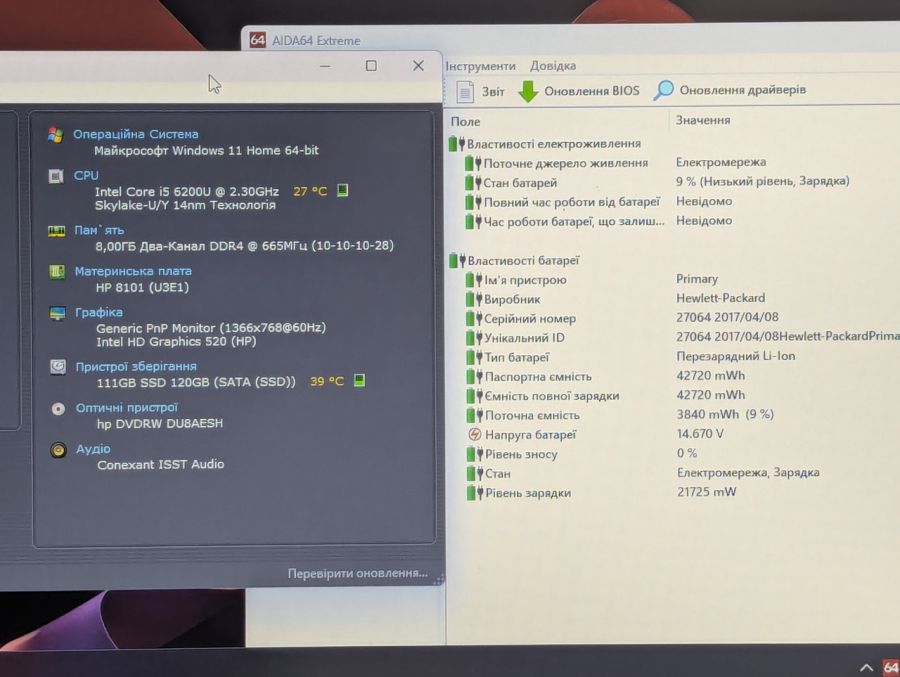Open the Довідка menu in AIDA64

pos(553,65)
